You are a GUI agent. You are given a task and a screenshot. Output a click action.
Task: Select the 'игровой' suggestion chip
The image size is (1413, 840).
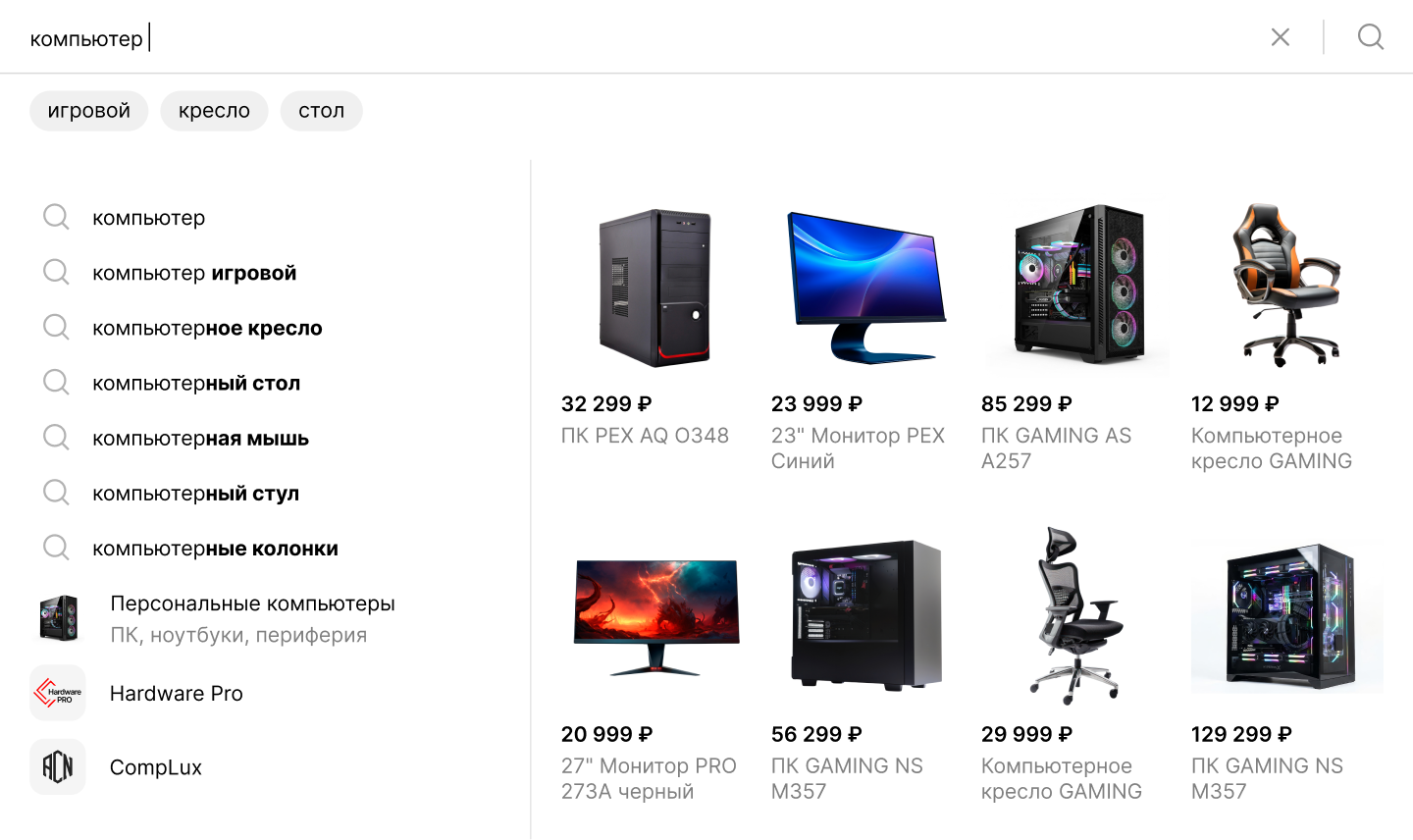pos(89,111)
